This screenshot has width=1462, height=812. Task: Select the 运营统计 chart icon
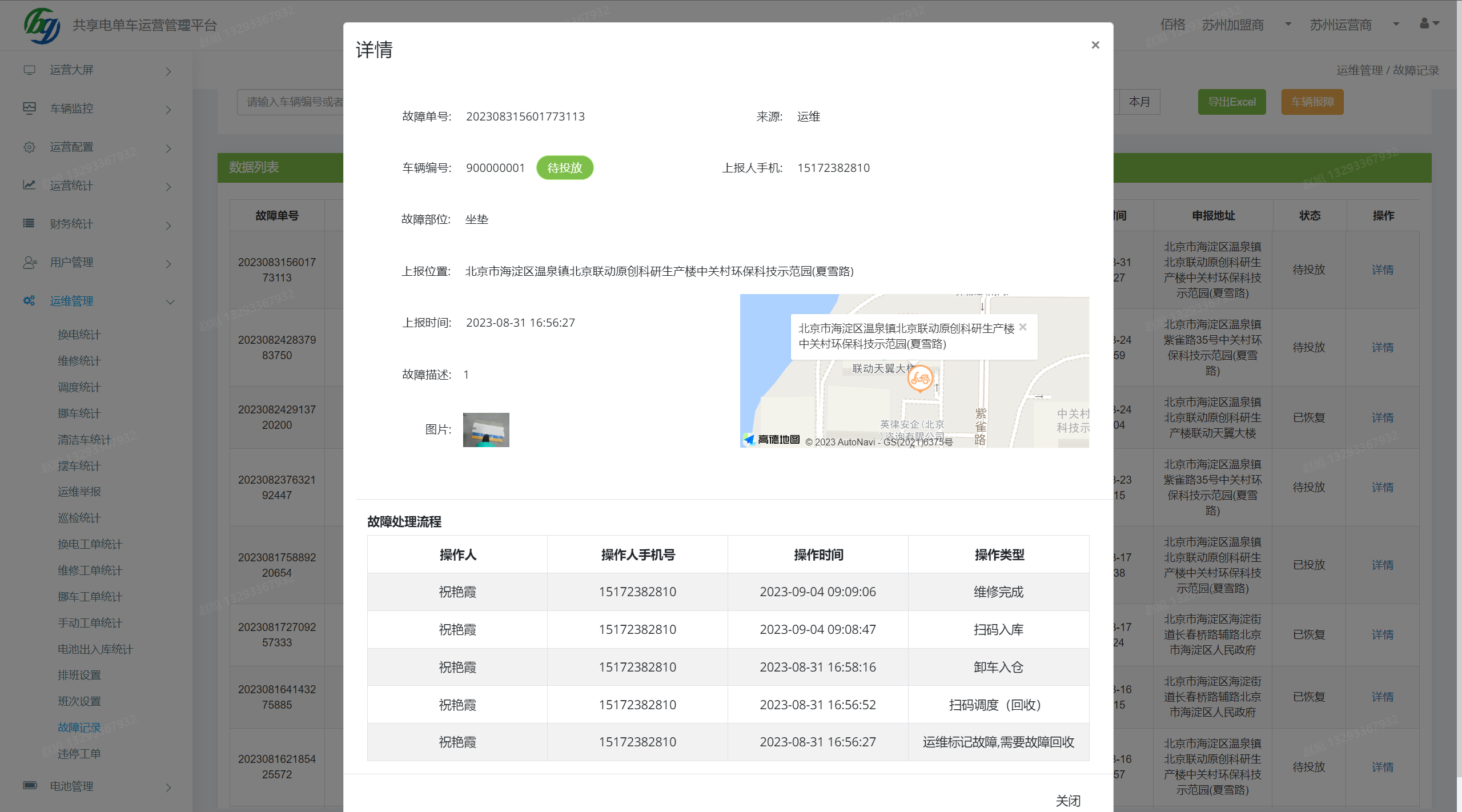(29, 185)
